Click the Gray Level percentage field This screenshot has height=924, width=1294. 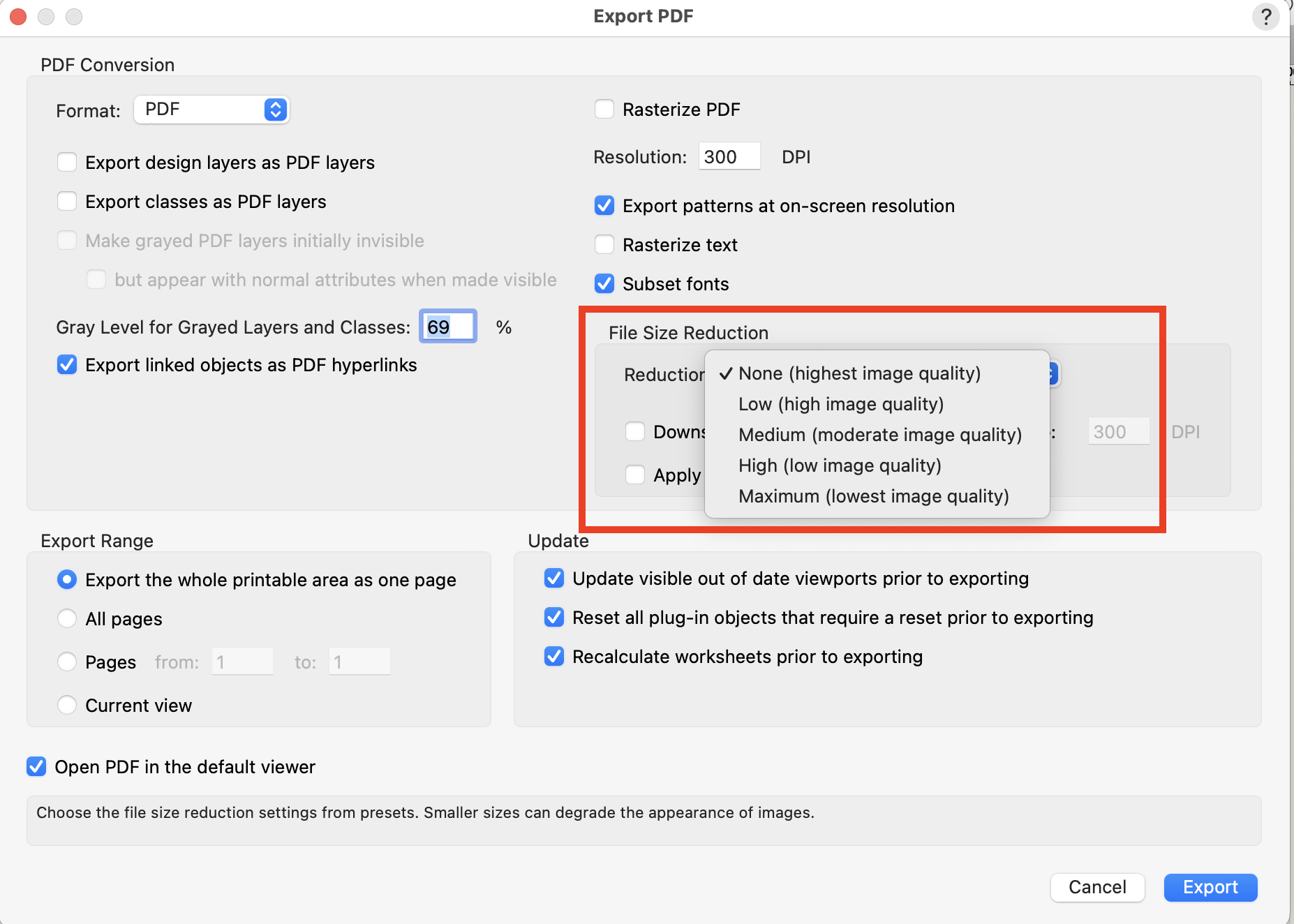point(448,327)
